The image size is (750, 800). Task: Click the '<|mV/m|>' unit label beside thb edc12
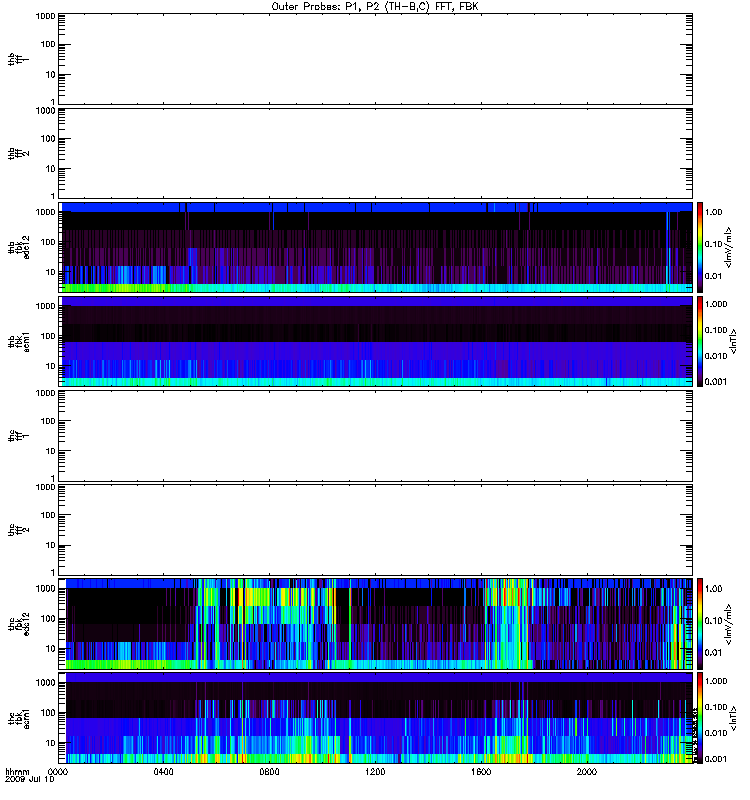[729, 247]
